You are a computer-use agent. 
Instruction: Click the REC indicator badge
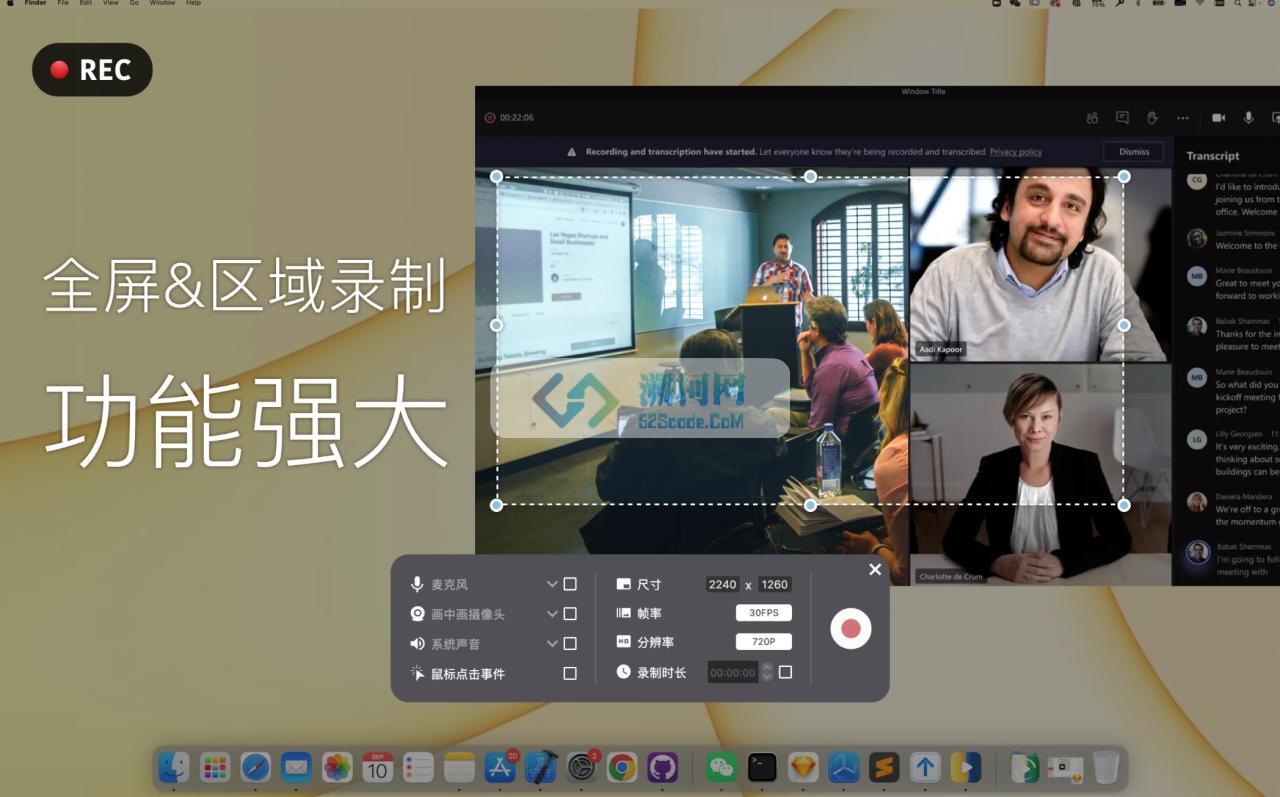pos(92,69)
